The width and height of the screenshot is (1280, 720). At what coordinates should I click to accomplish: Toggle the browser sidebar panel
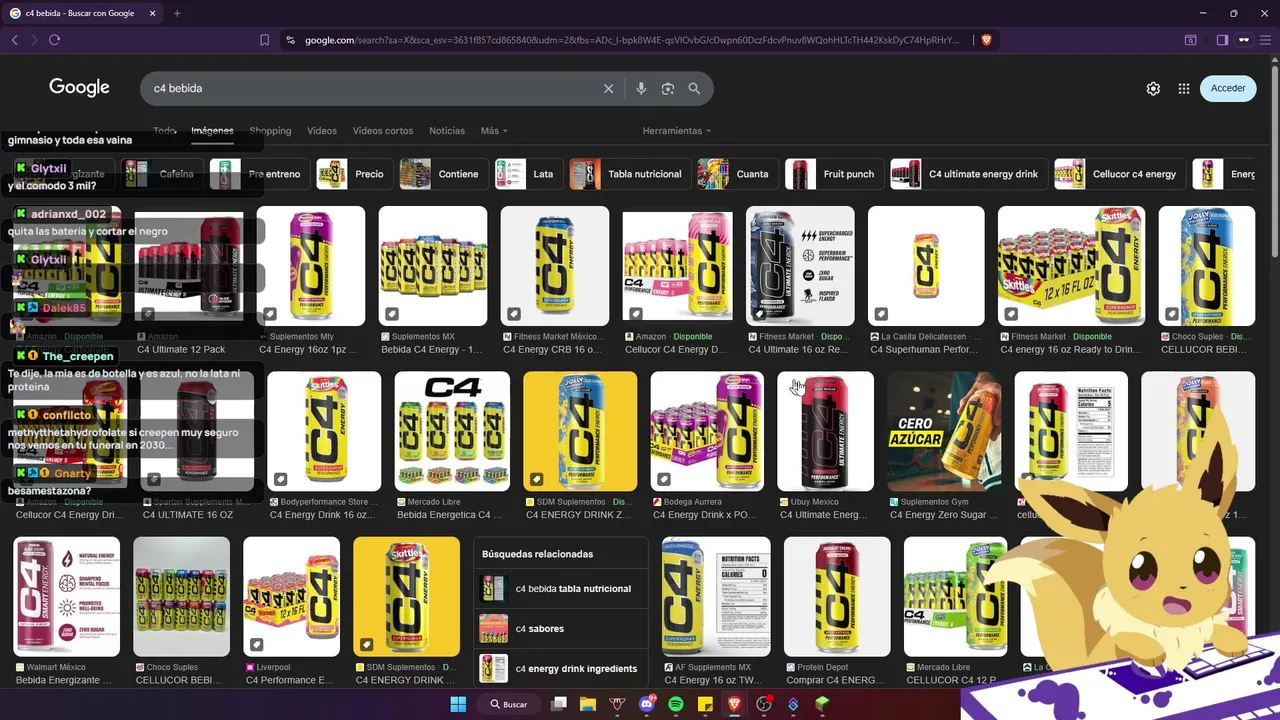point(1222,40)
